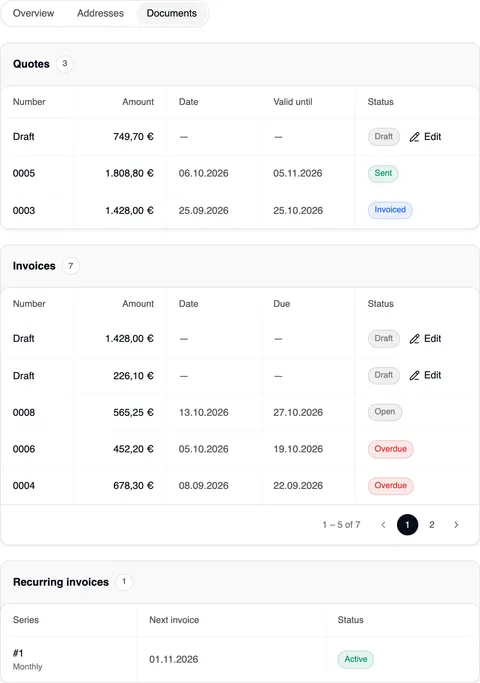Click the invoice date 08.09.2026
The image size is (480, 683).
click(x=203, y=486)
